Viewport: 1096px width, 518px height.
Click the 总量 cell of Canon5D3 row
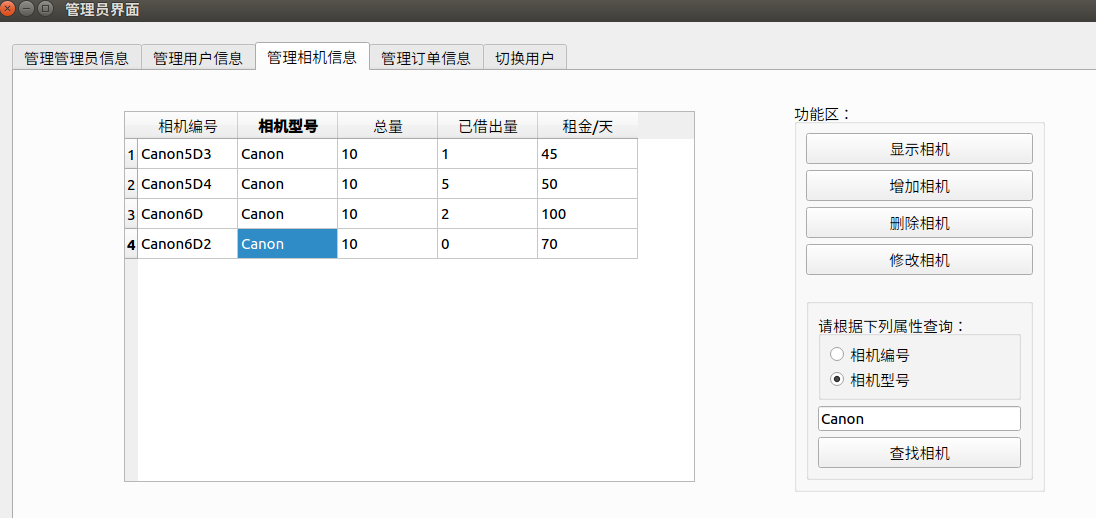pos(387,154)
